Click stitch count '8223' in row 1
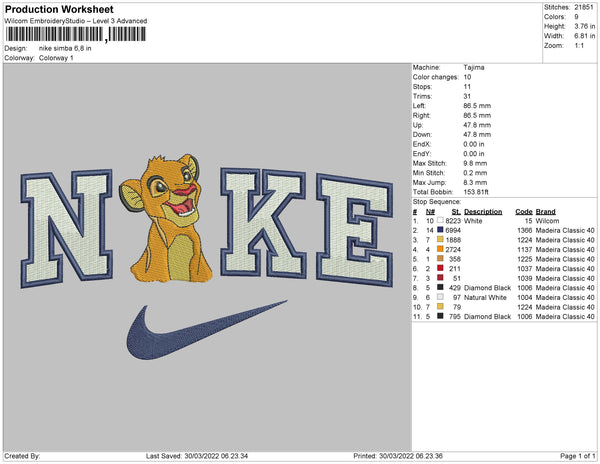The width and height of the screenshot is (600, 464). click(453, 221)
